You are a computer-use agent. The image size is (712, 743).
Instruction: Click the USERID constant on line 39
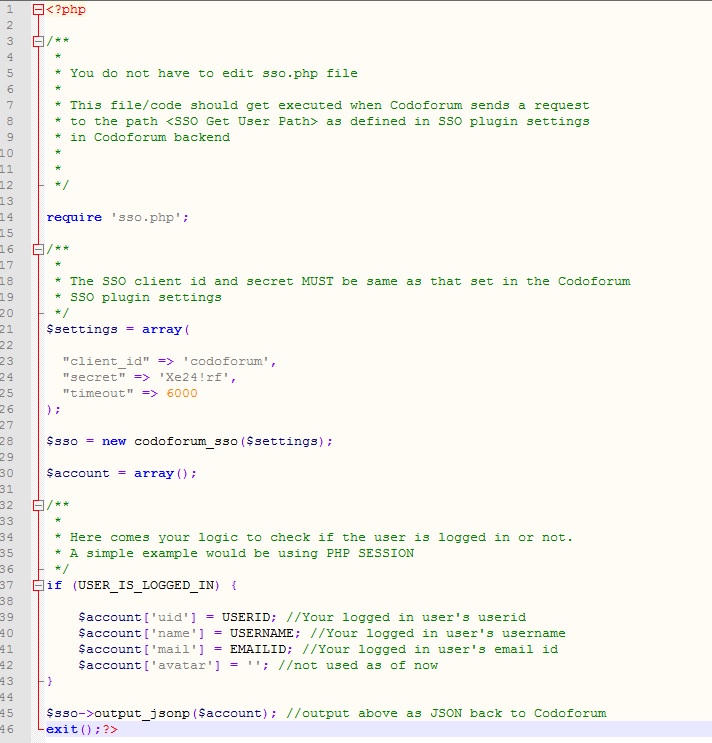pos(245,617)
